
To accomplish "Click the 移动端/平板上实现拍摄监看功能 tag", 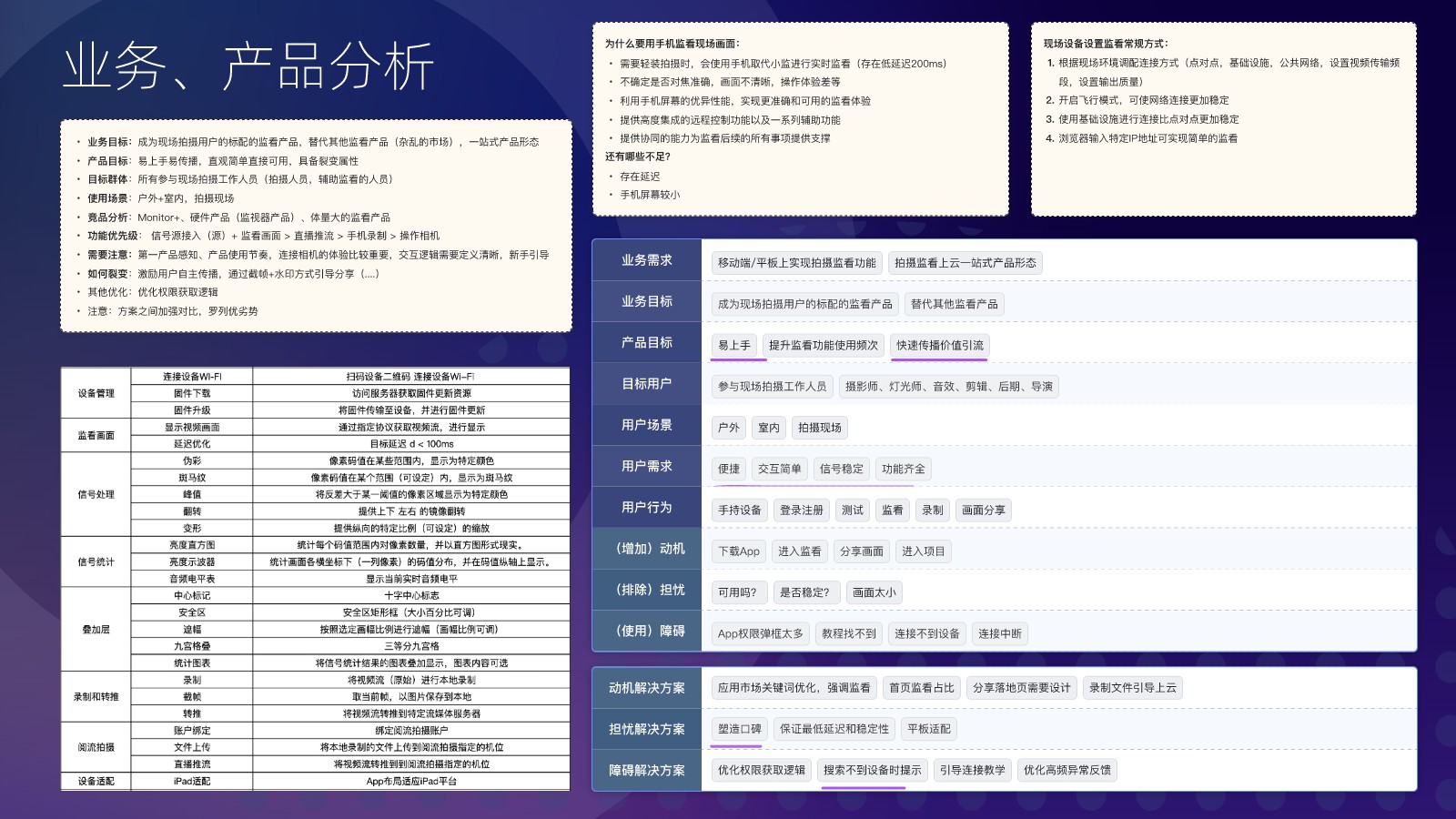I will (x=797, y=263).
